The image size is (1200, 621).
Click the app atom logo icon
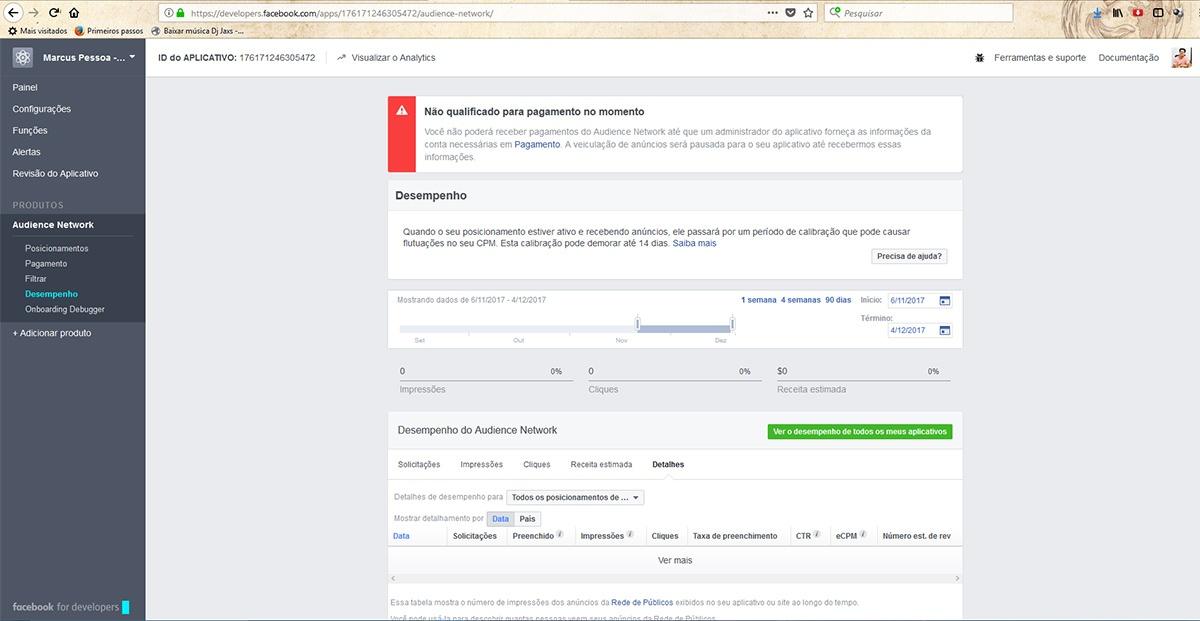click(23, 57)
